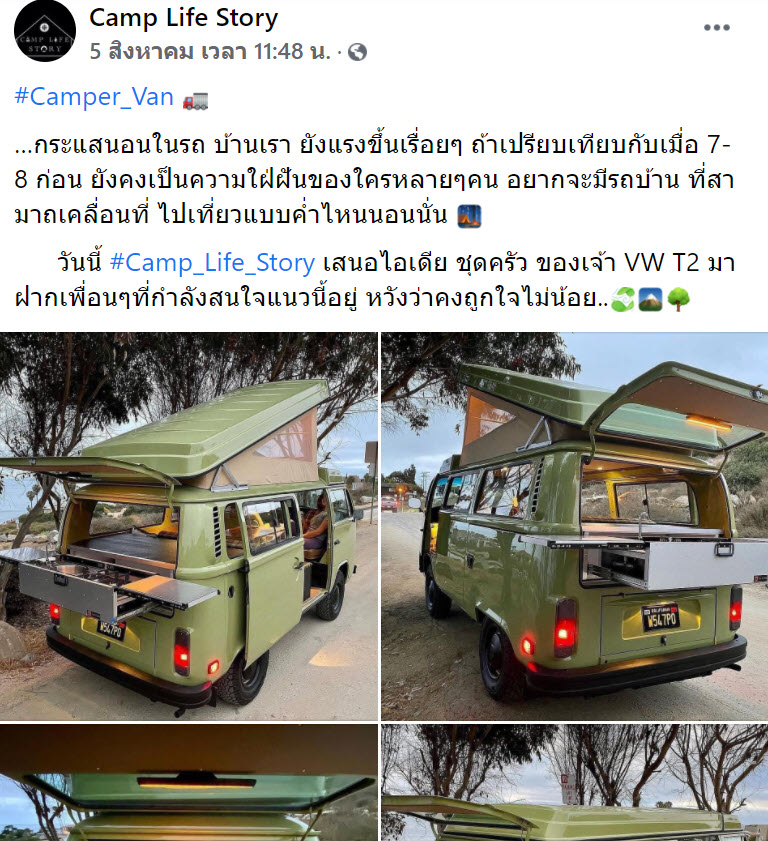Click the green recycle hands emoji
The height and width of the screenshot is (841, 768).
click(623, 299)
